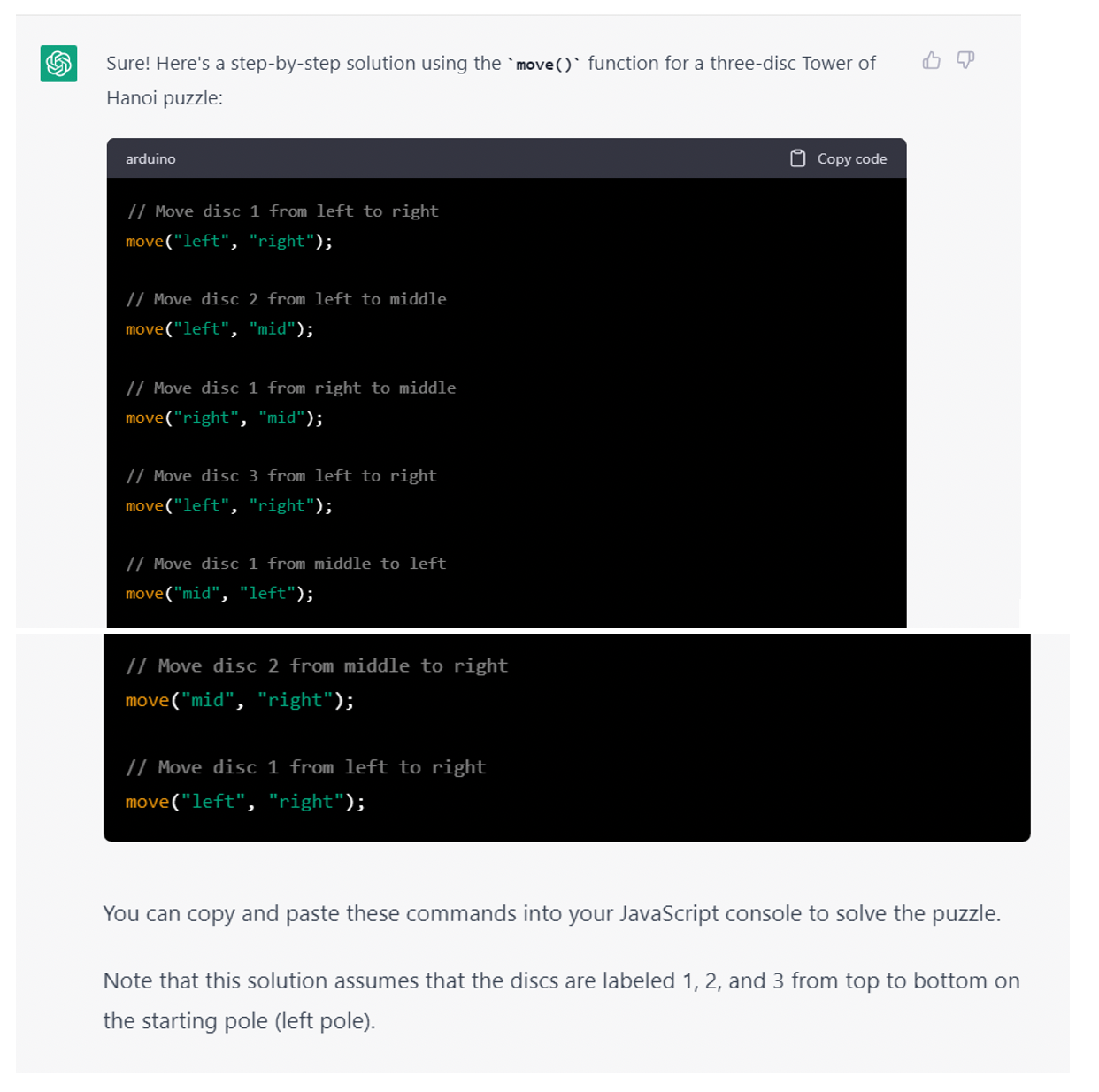Select the move("mid", "left") line

click(219, 593)
